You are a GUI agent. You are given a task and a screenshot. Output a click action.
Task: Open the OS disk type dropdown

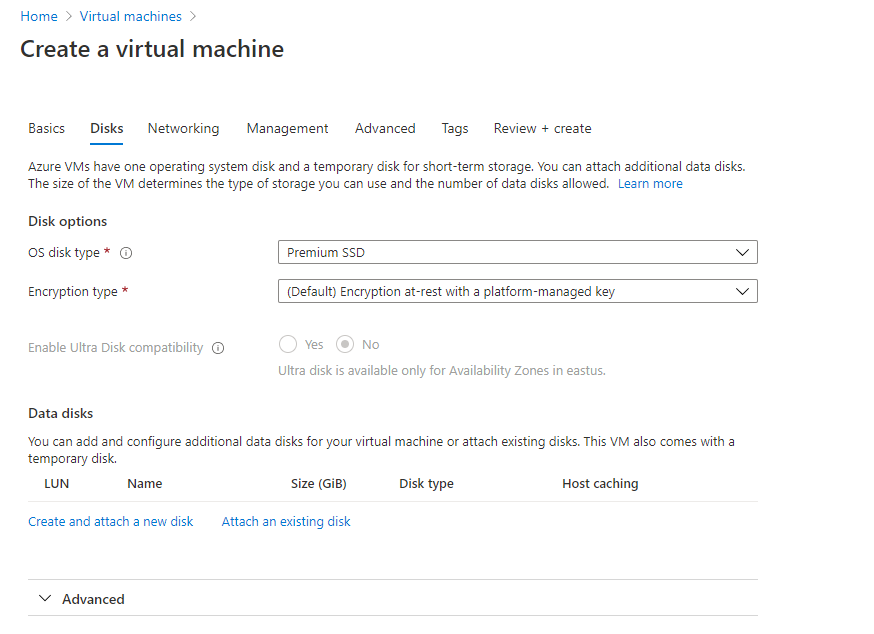pos(517,252)
